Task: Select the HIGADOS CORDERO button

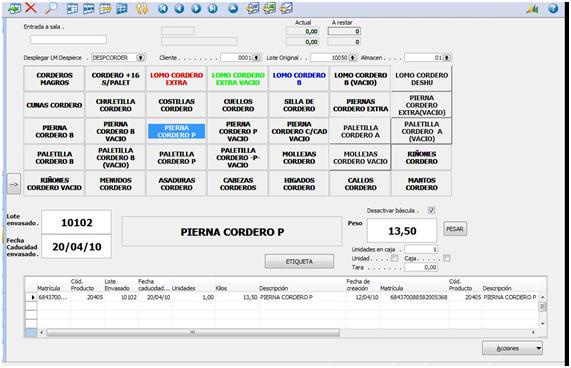Action: 299,183
